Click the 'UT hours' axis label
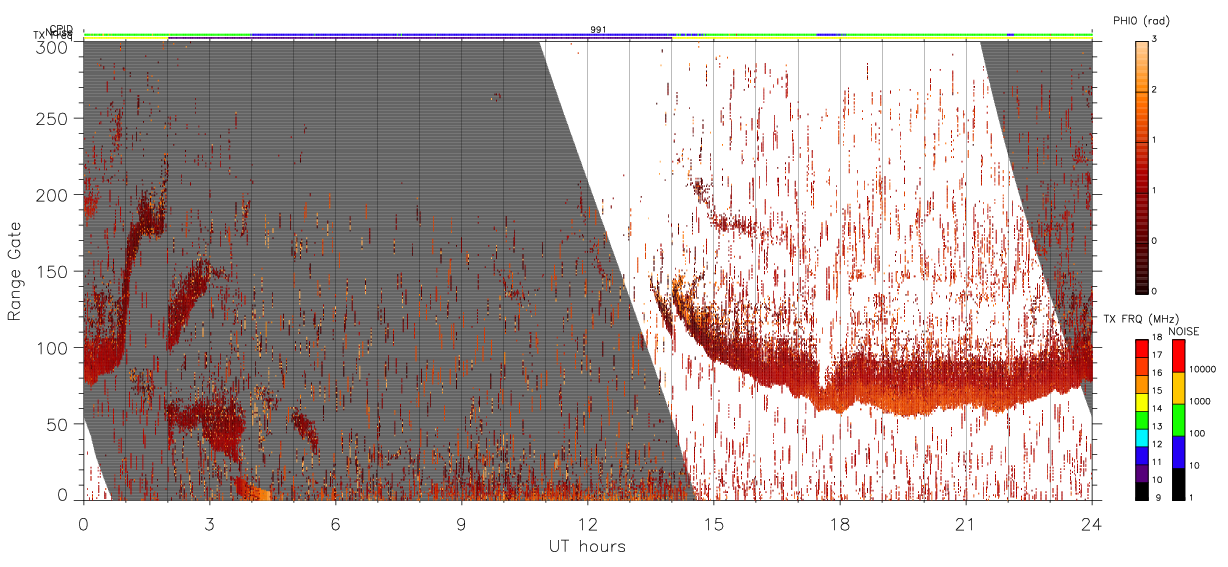 point(587,546)
